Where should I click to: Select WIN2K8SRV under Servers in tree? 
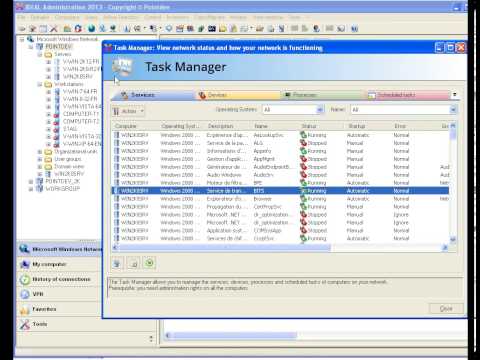coord(77,77)
